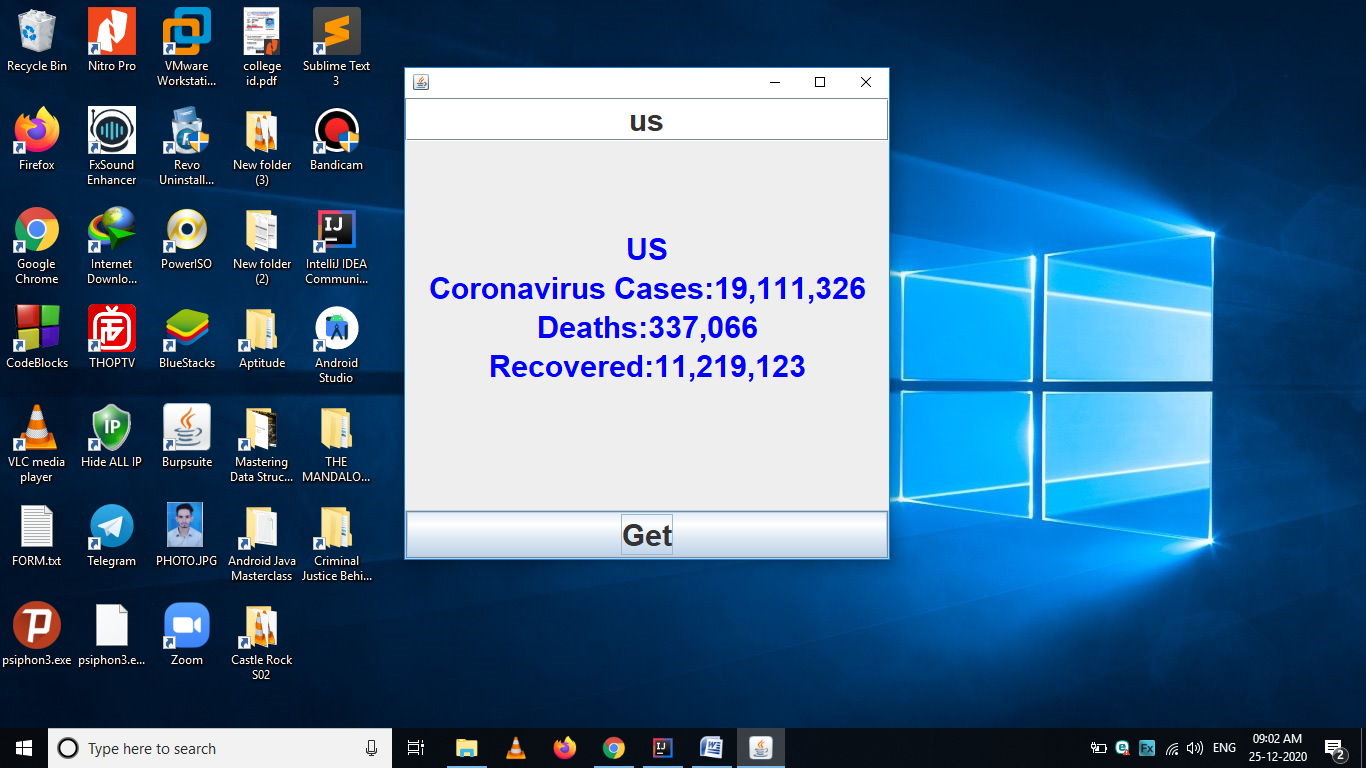This screenshot has width=1366, height=768.
Task: Select the college id.pdf file icon
Action: coord(262,48)
